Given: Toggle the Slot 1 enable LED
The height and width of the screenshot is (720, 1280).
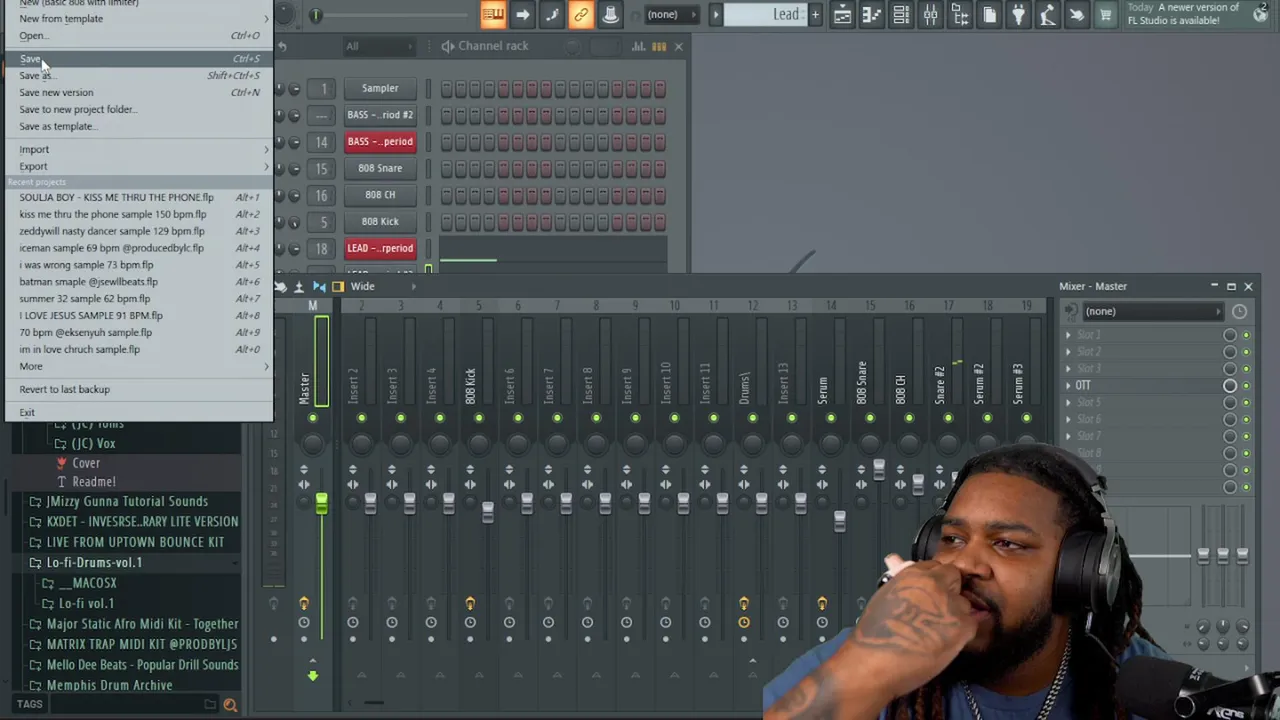Looking at the screenshot, I should point(1246,335).
